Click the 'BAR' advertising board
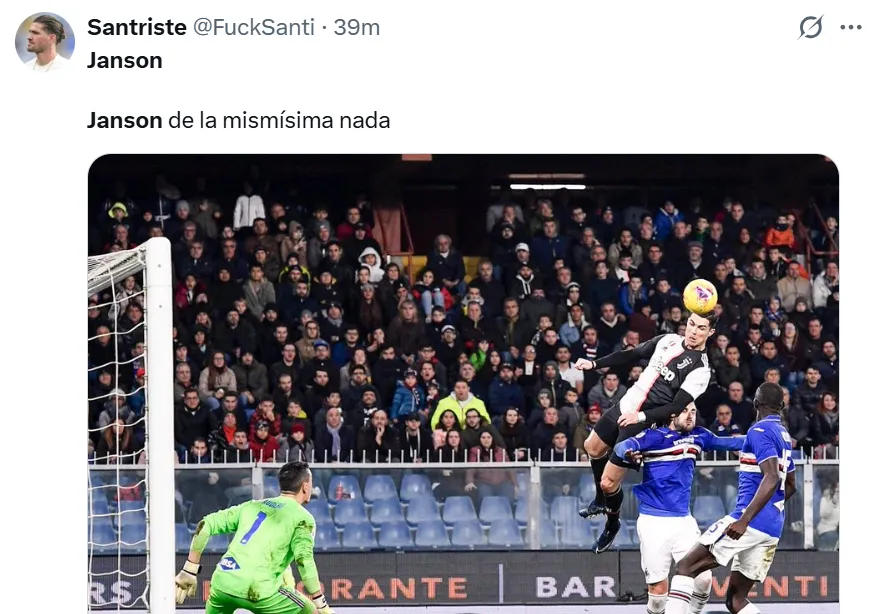Viewport: 881px width, 614px height. click(575, 587)
